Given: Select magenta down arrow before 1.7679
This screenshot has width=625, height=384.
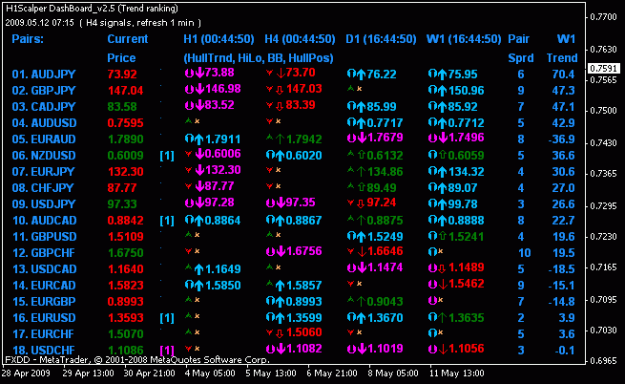Looking at the screenshot, I should [362, 138].
